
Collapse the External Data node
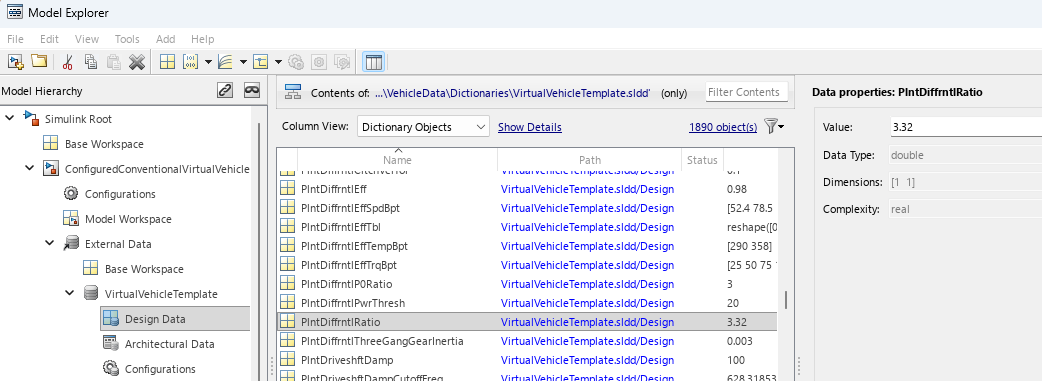[49, 243]
